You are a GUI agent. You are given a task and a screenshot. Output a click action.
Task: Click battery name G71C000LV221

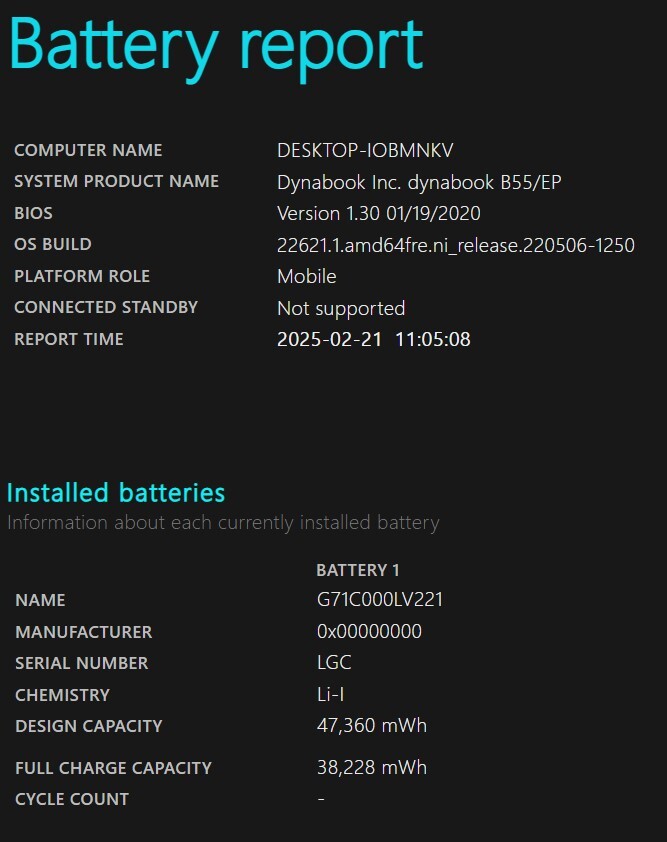[x=380, y=600]
